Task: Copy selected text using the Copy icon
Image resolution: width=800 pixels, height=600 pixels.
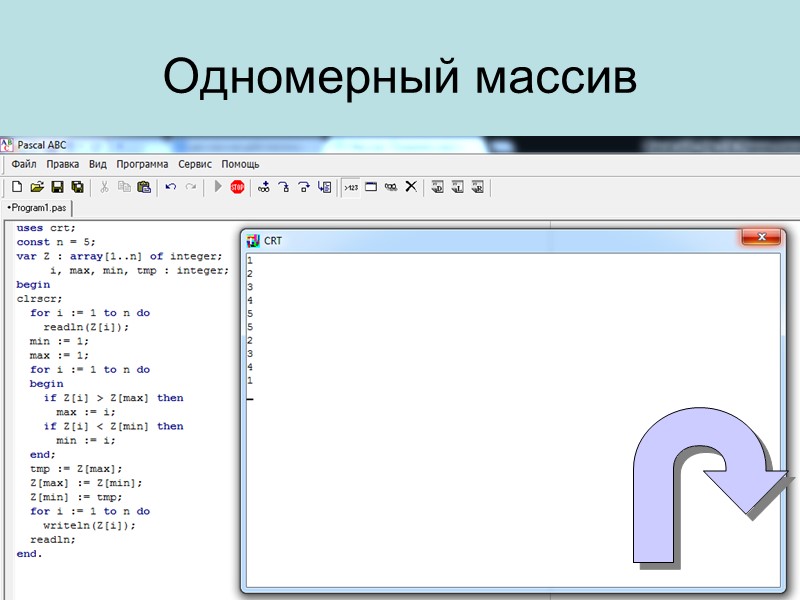Action: (x=122, y=187)
